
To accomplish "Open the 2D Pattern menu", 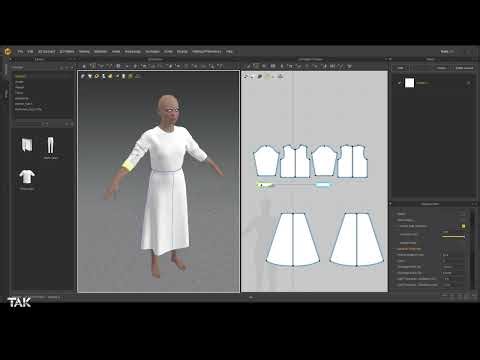I will (x=67, y=52).
